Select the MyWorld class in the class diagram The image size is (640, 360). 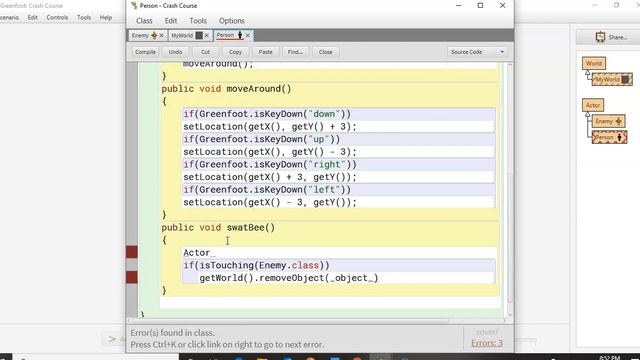tap(612, 80)
